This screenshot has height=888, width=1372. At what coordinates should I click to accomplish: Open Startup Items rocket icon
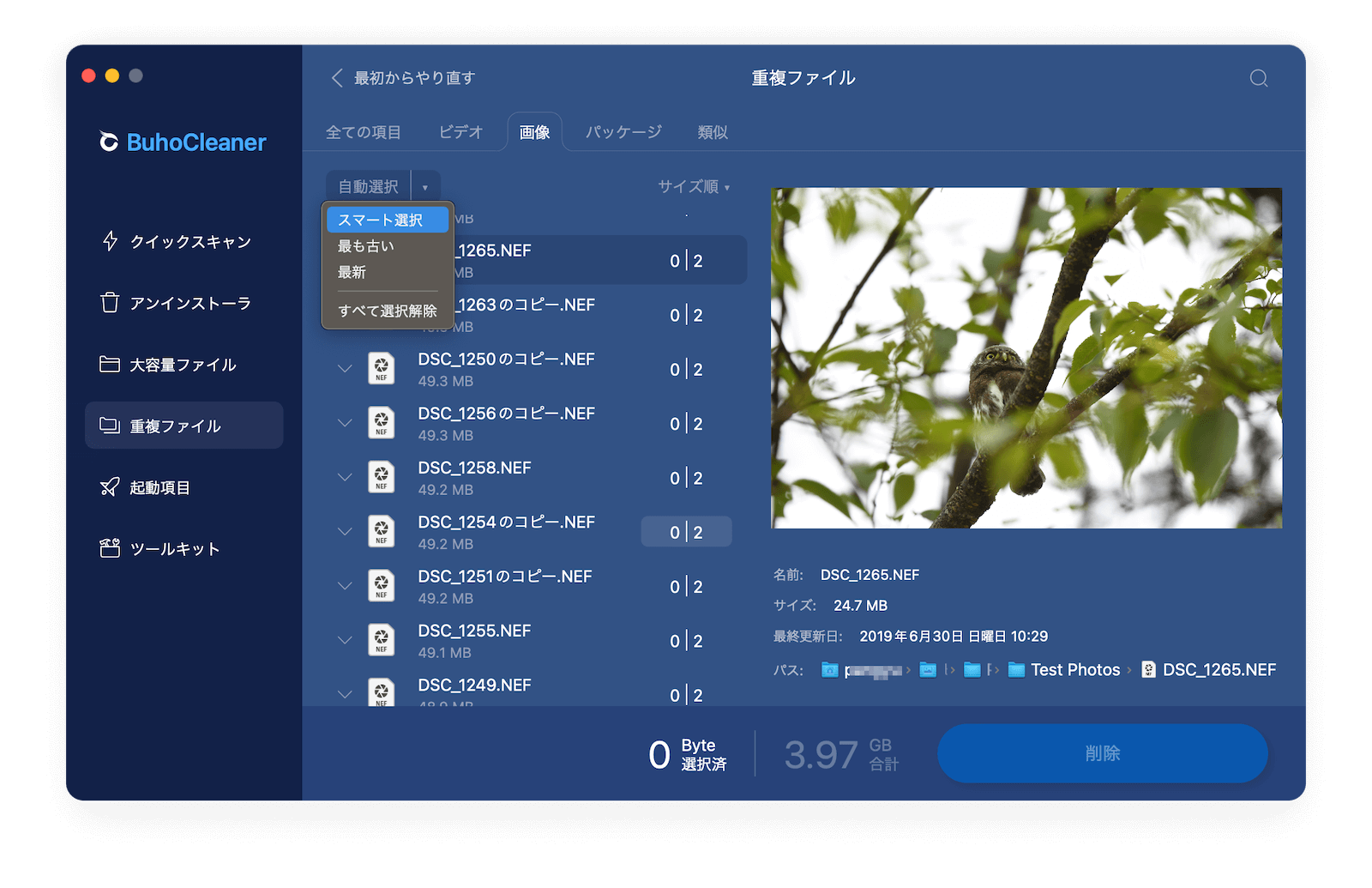pos(110,487)
